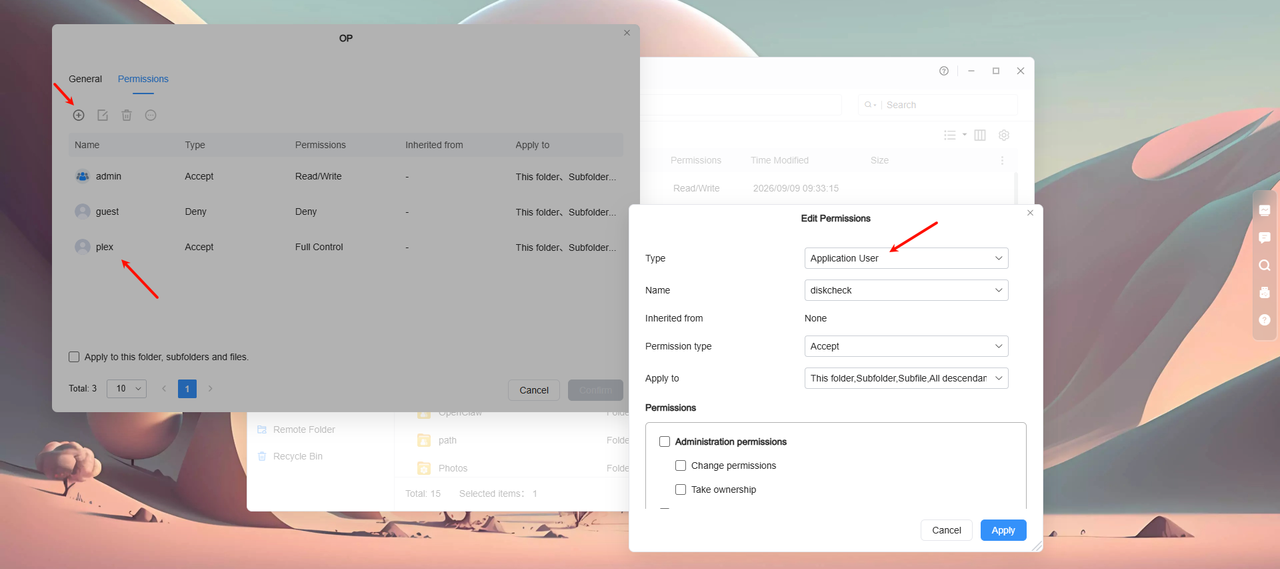Check Administration permissions box
This screenshot has height=569, width=1280.
tap(664, 442)
